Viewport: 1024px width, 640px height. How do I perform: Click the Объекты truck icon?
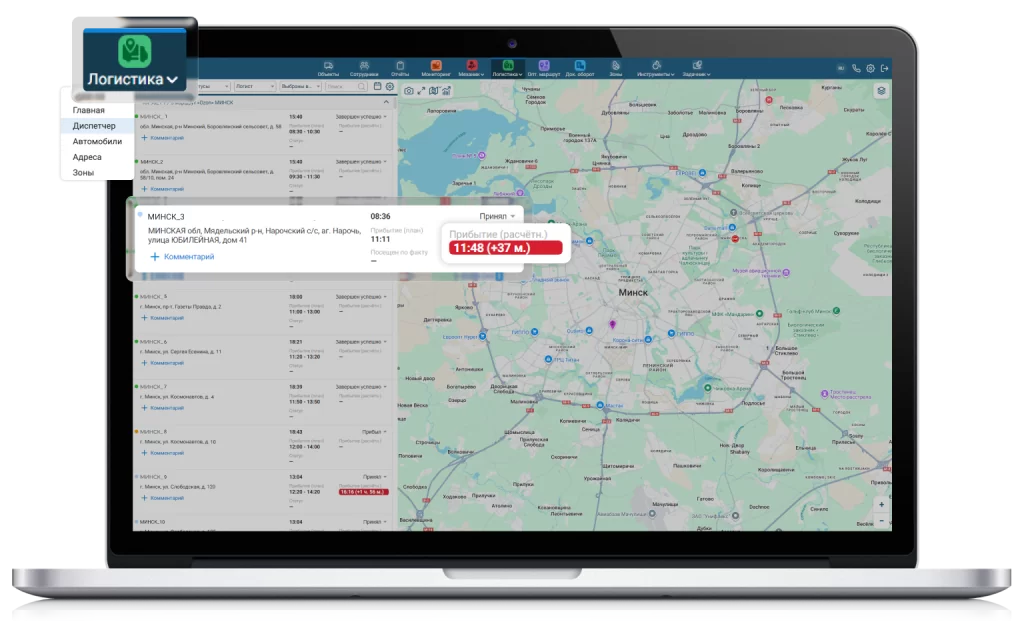328,68
